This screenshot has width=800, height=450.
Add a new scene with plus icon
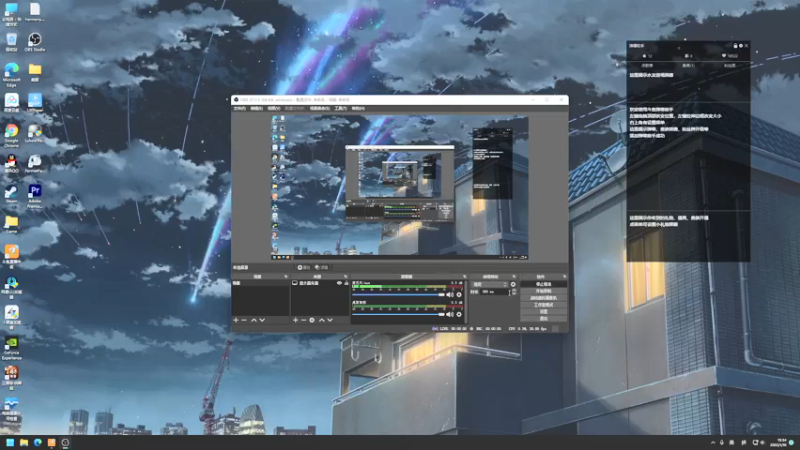[x=236, y=320]
